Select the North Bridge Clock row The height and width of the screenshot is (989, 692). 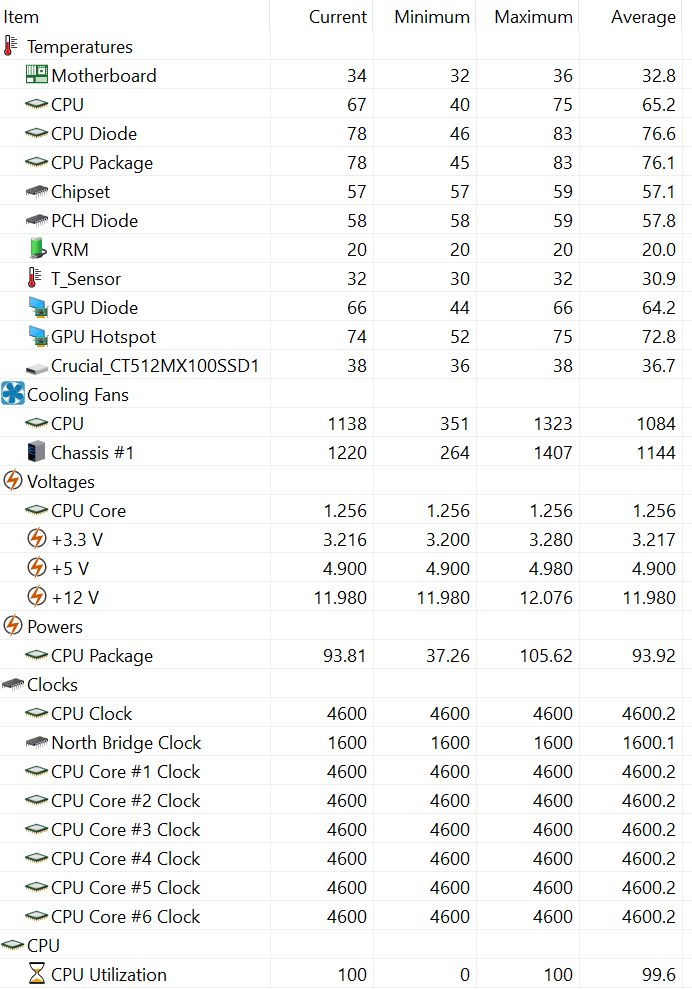126,742
